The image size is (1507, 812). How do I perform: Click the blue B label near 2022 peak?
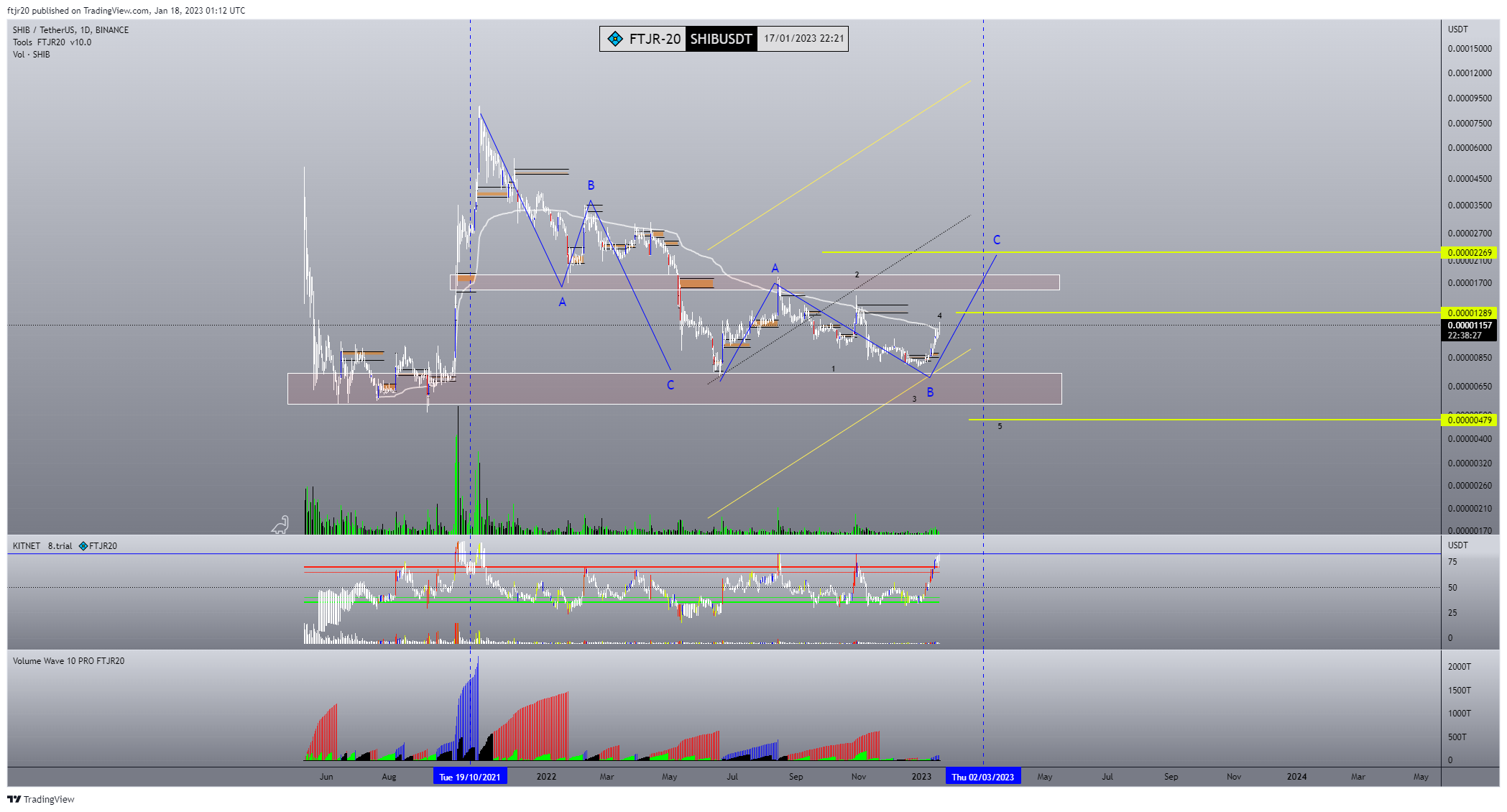[x=591, y=185]
